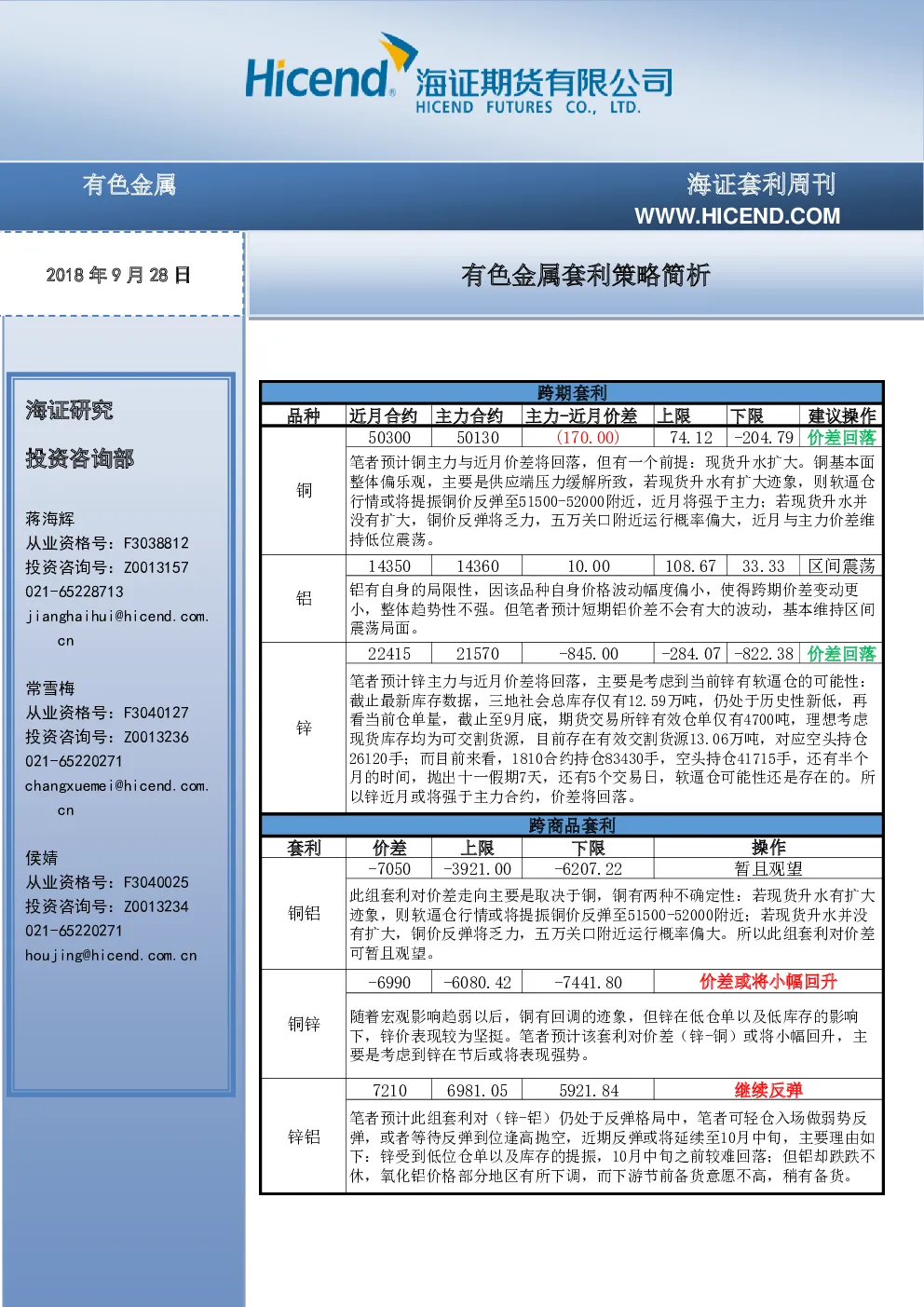Click the title 有色金属套利策略简析
The width and height of the screenshot is (924, 1307).
click(585, 275)
